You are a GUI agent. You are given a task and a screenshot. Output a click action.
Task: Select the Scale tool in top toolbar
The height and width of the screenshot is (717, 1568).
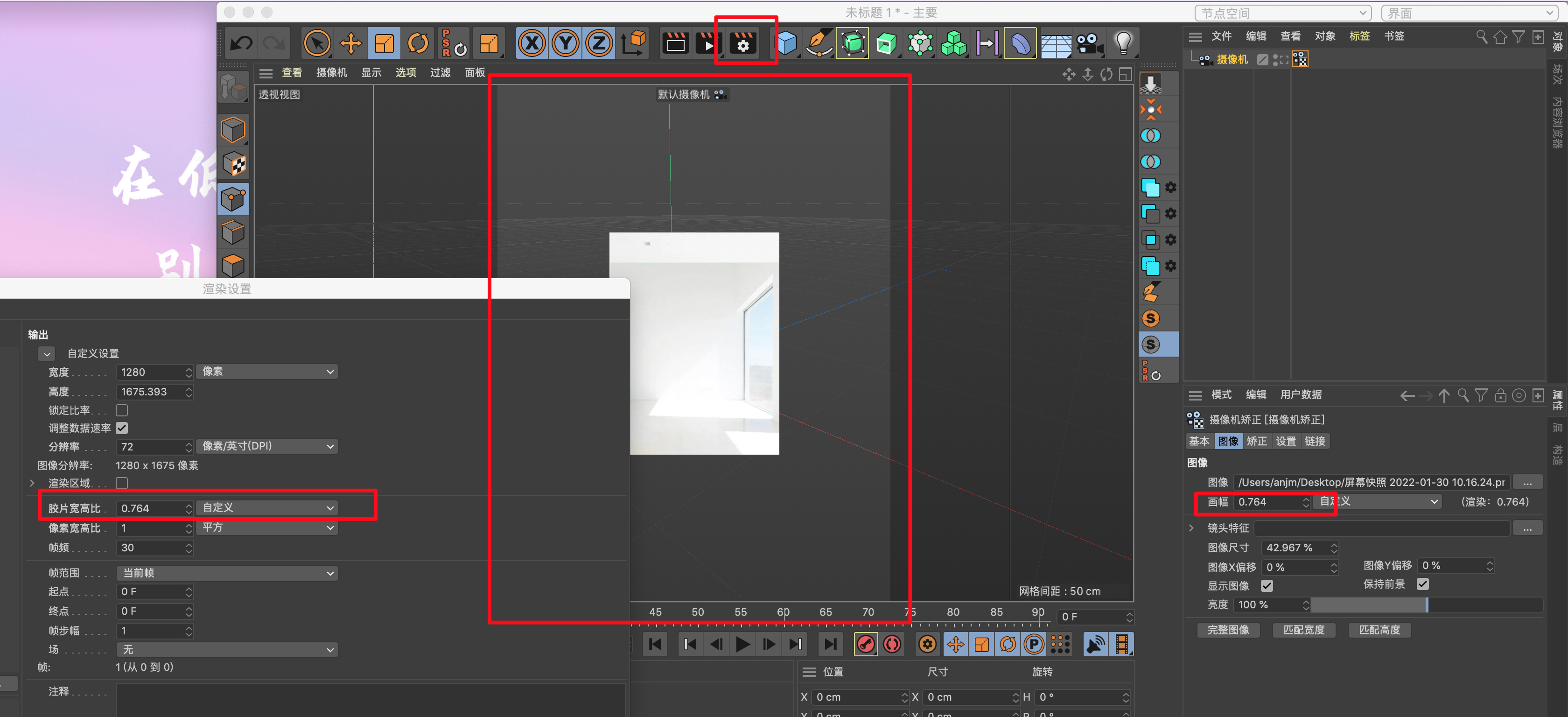click(x=384, y=43)
